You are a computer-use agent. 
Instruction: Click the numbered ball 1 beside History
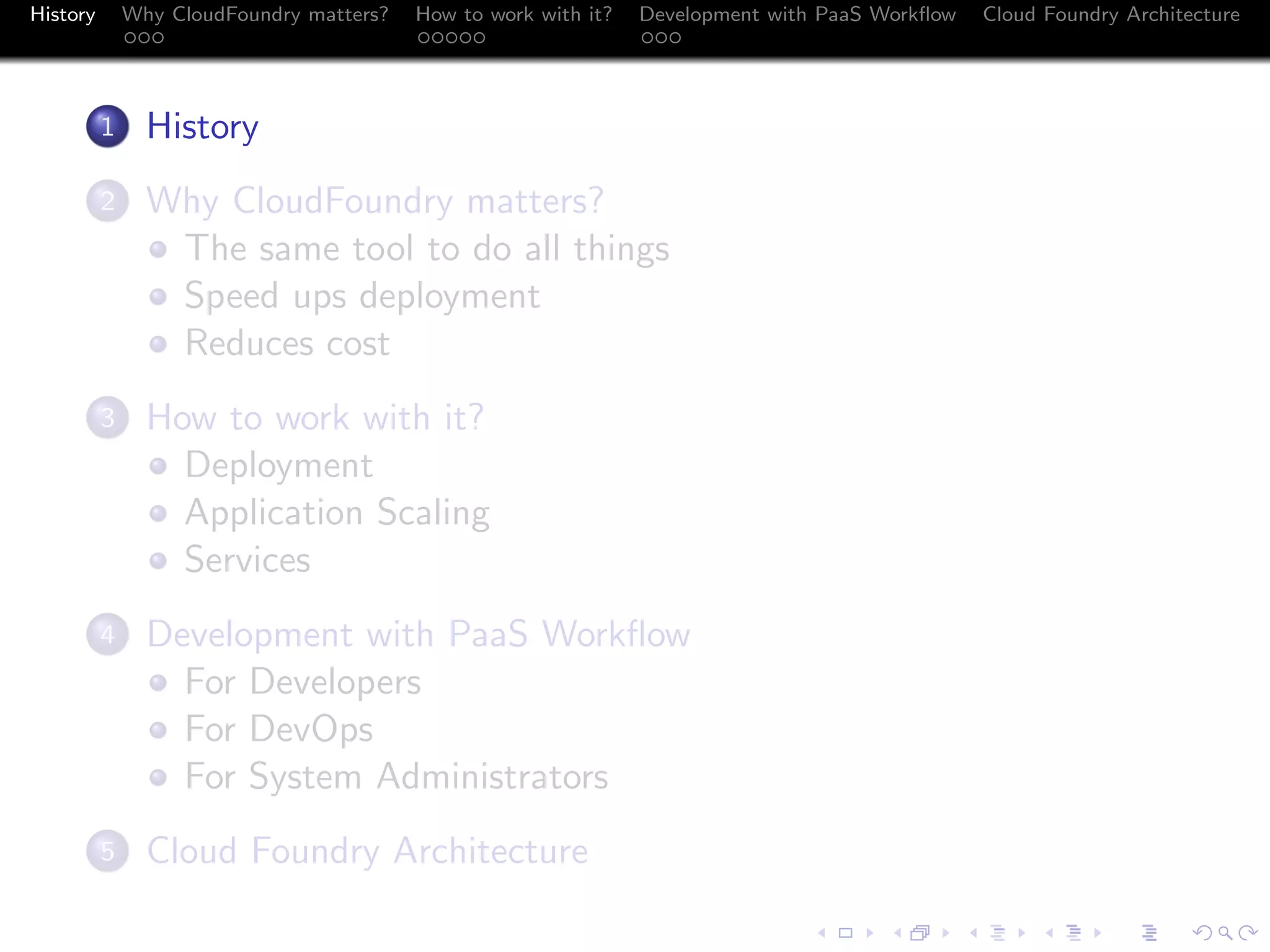[x=108, y=126]
